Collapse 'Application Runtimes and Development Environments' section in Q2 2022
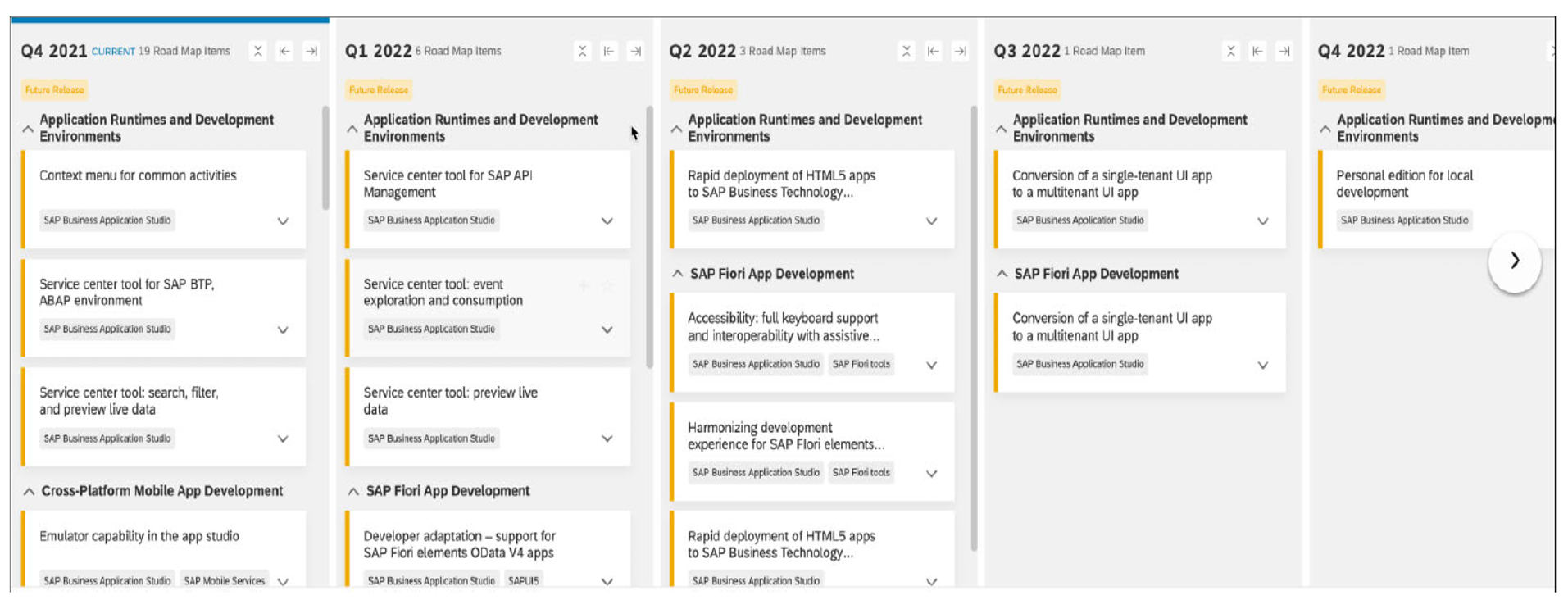 pyautogui.click(x=676, y=129)
